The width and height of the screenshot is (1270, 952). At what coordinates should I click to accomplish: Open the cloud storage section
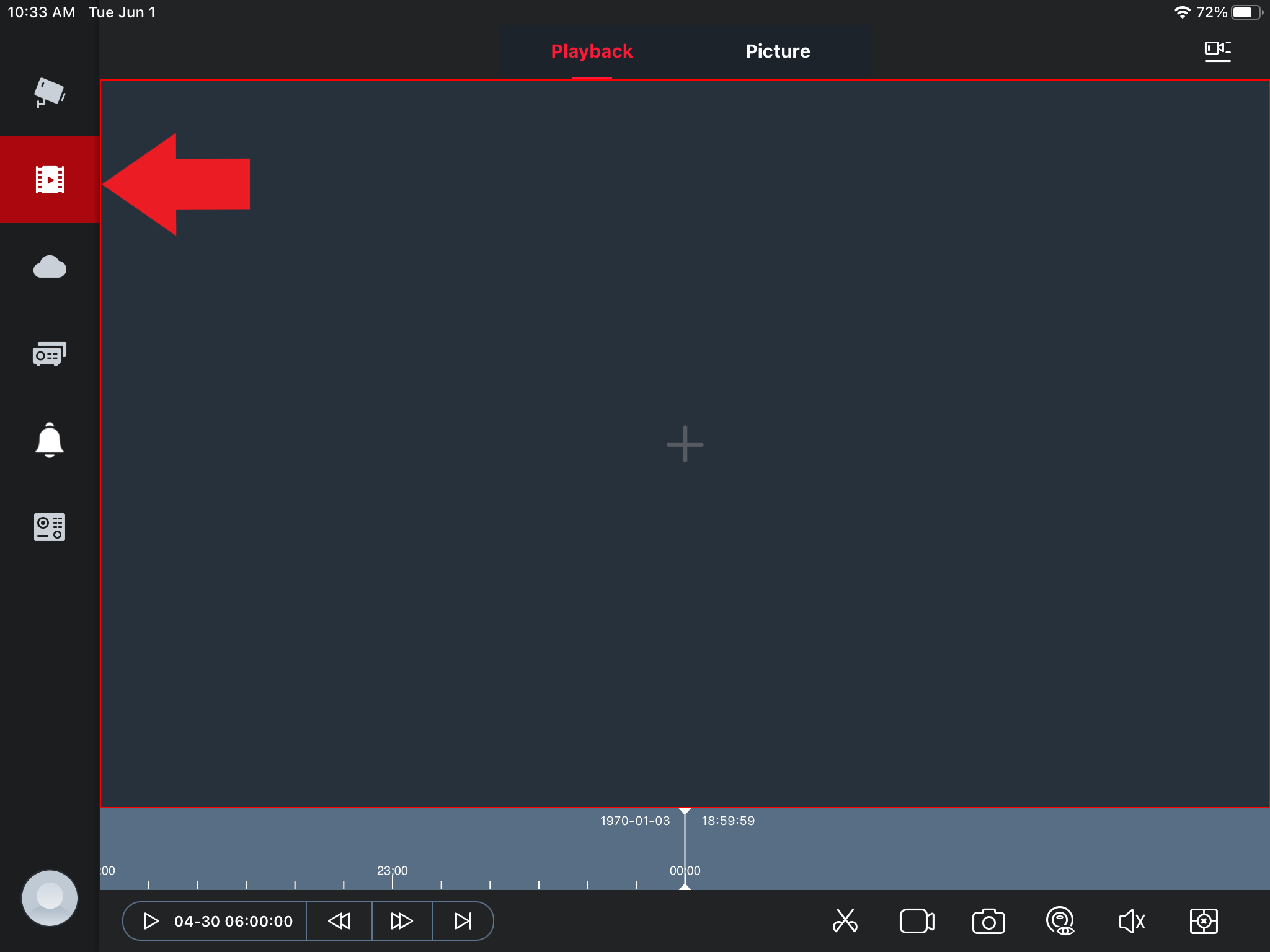click(50, 267)
